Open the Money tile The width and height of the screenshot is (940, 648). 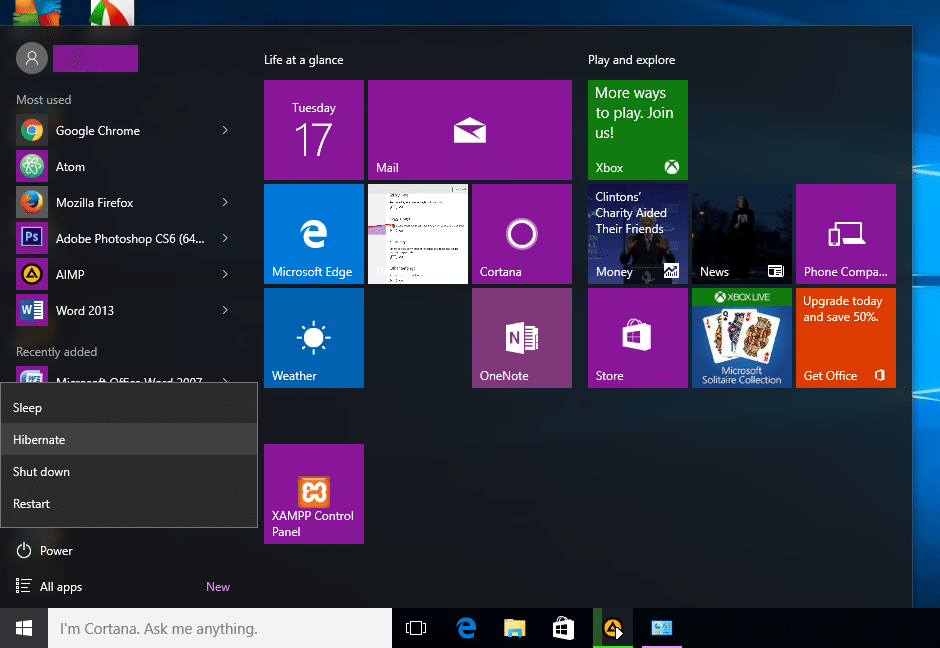pyautogui.click(x=638, y=234)
